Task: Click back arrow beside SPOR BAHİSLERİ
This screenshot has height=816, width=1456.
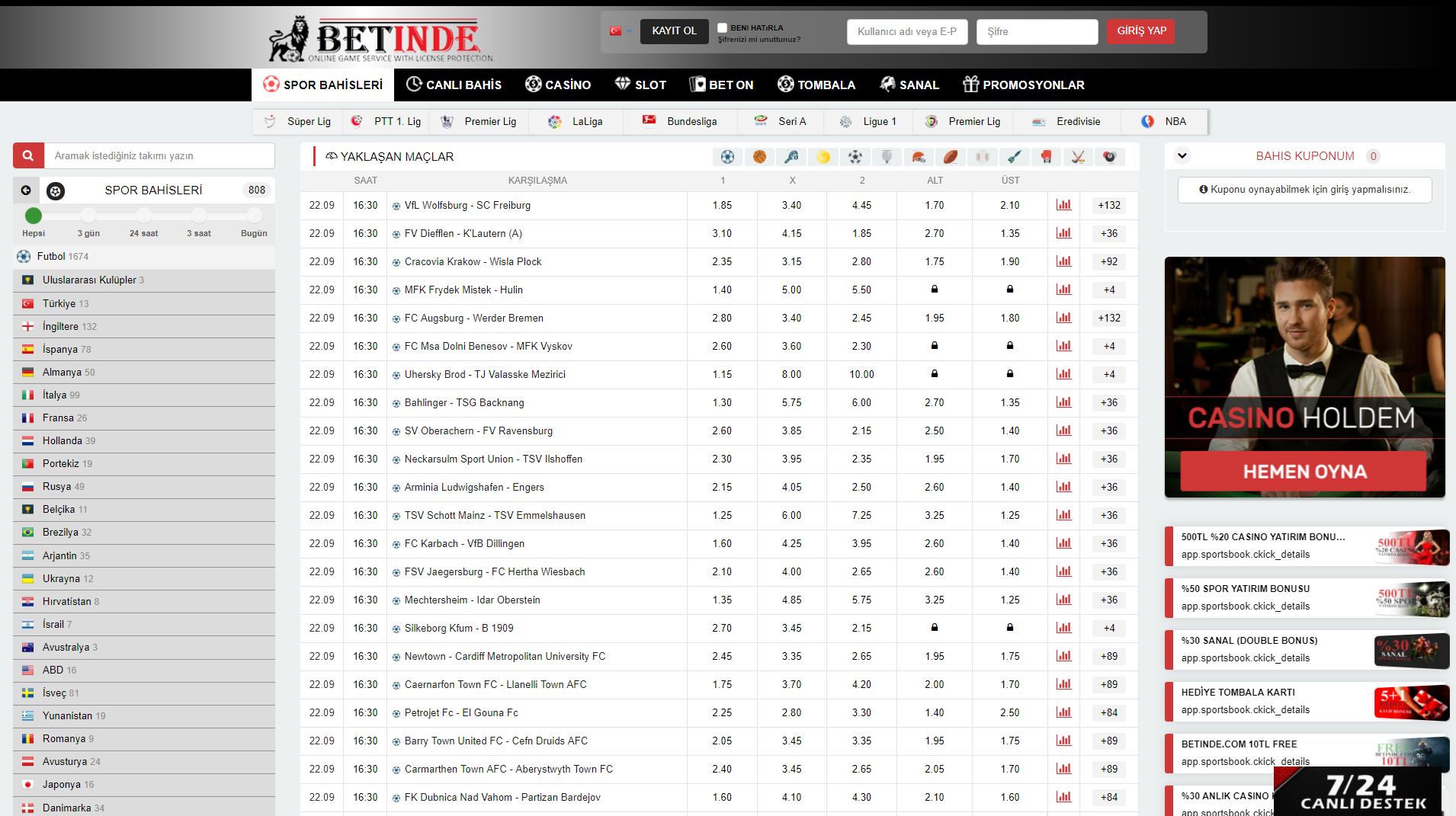Action: [26, 190]
